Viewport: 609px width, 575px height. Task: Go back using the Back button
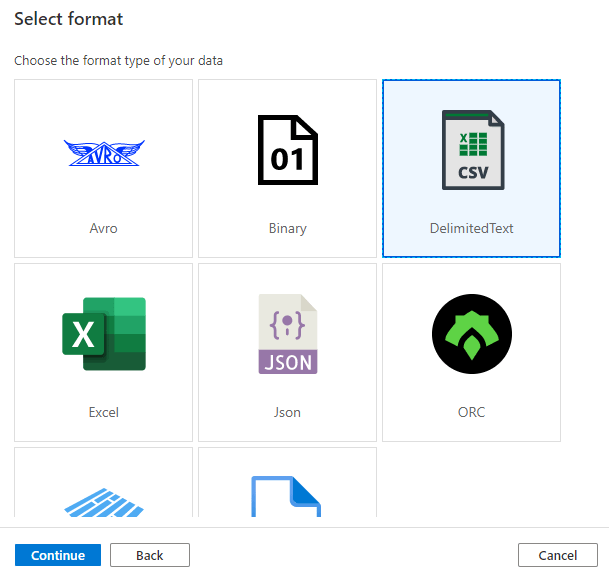(x=149, y=555)
